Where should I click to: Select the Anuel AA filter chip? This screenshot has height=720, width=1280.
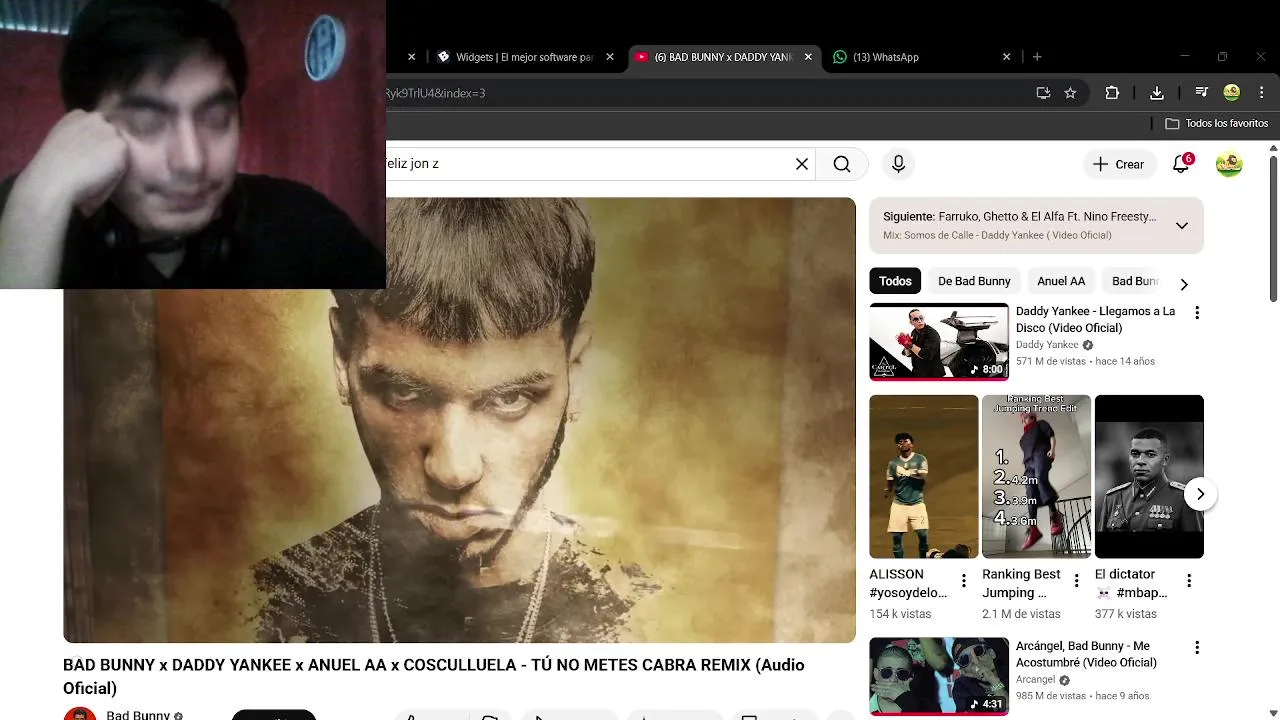[1061, 281]
